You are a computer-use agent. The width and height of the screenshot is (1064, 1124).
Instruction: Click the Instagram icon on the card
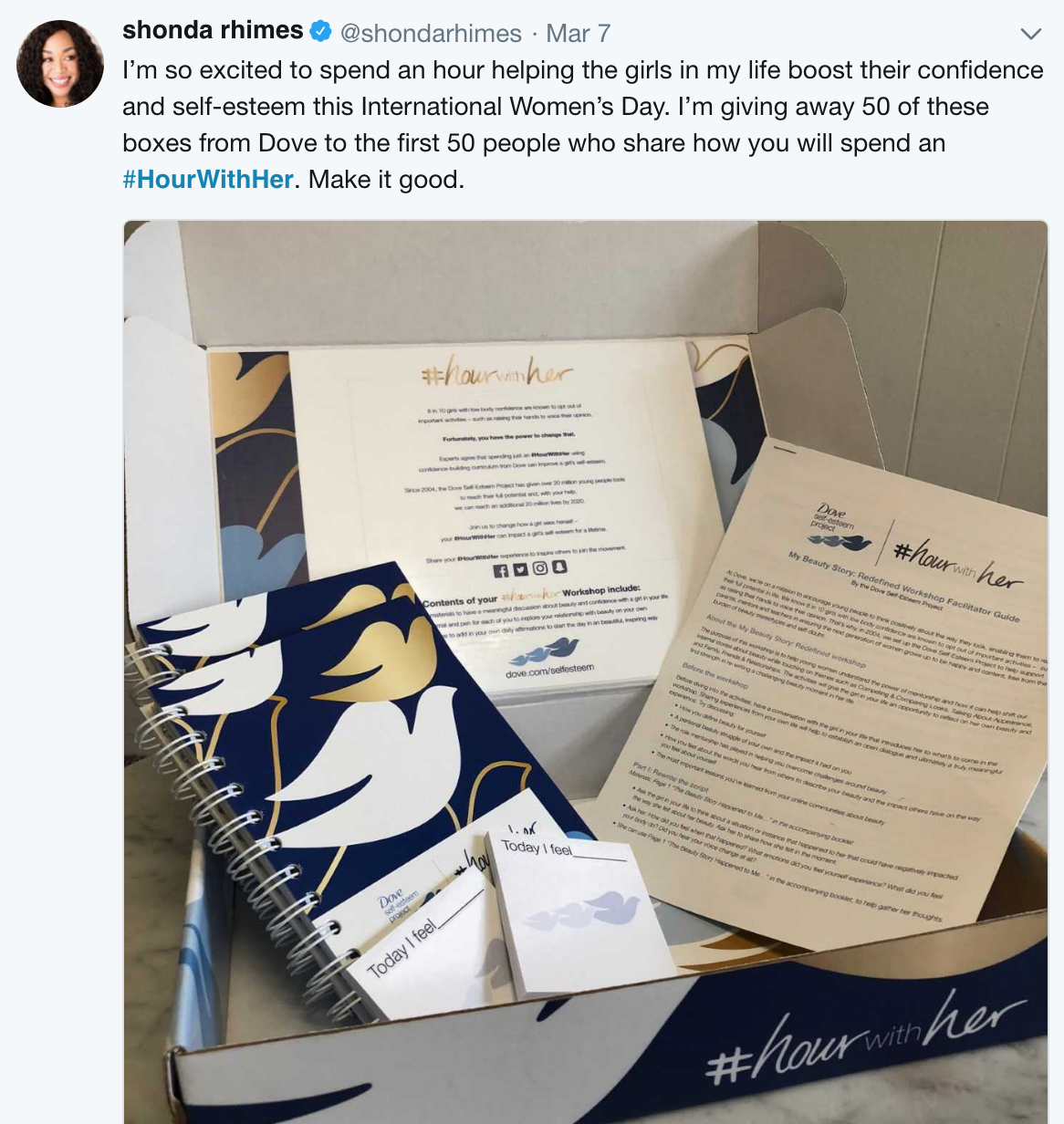539,567
